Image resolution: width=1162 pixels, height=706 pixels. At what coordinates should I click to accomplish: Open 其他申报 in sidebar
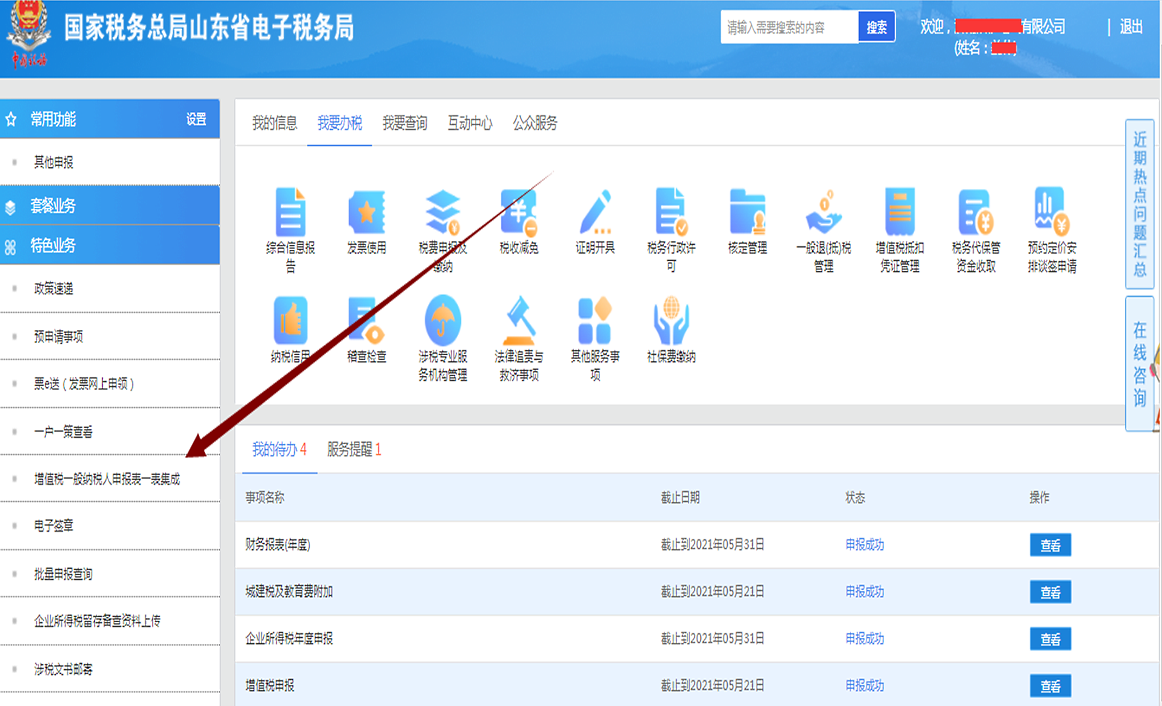click(53, 162)
